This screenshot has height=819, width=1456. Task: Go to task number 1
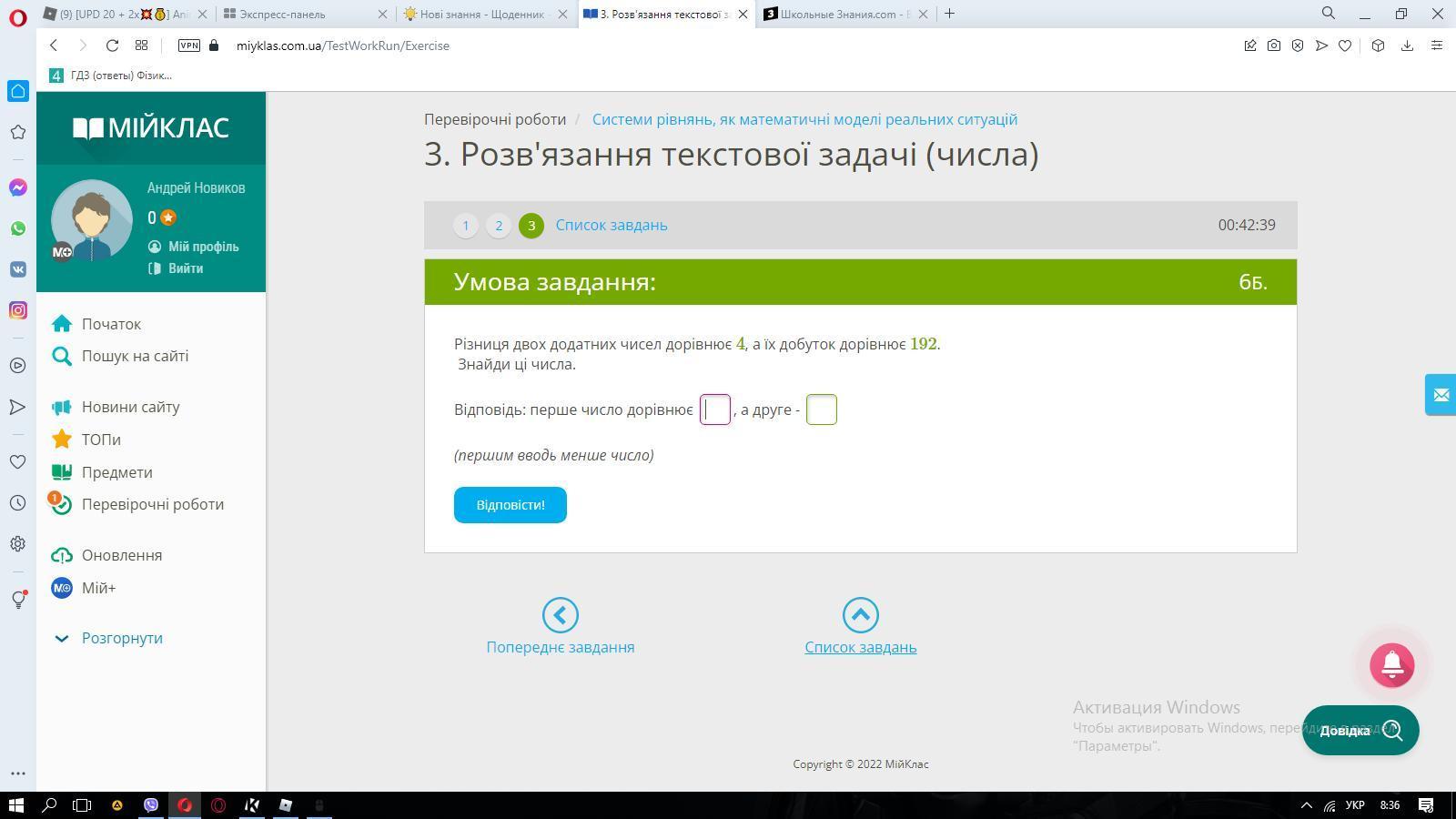coord(466,226)
